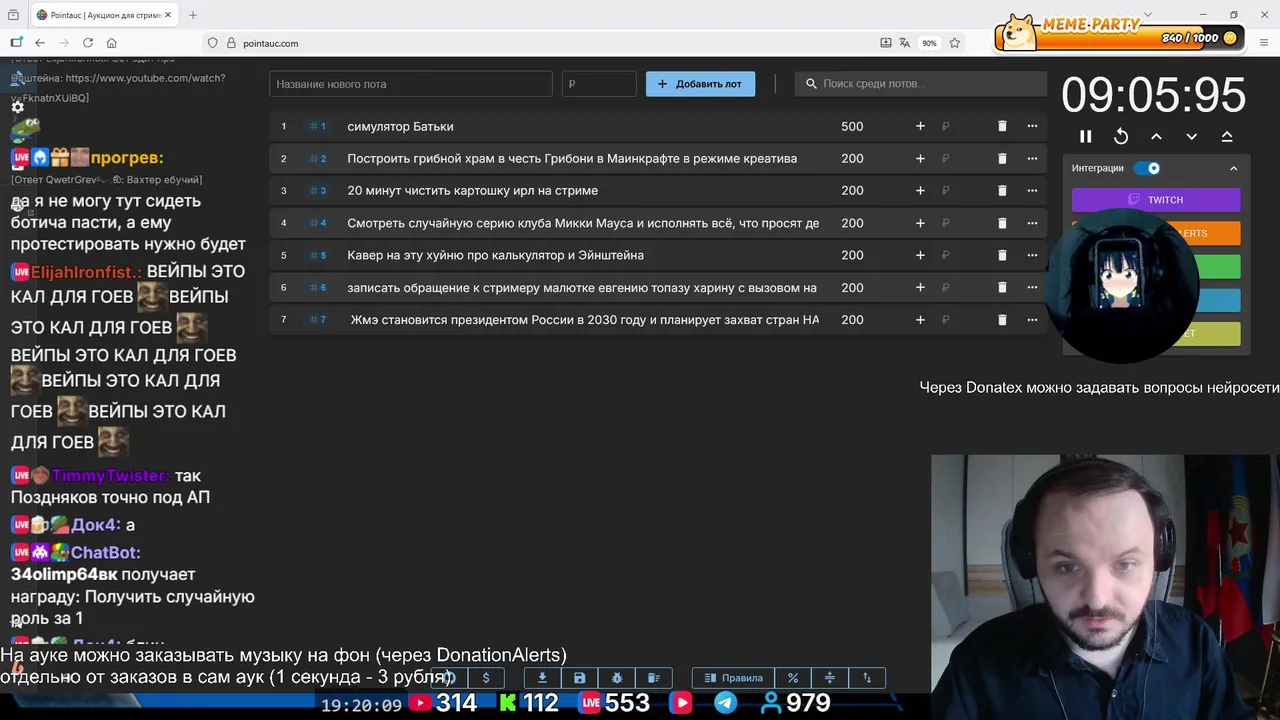Reset the auction timer
Image resolution: width=1280 pixels, height=720 pixels.
click(1121, 137)
